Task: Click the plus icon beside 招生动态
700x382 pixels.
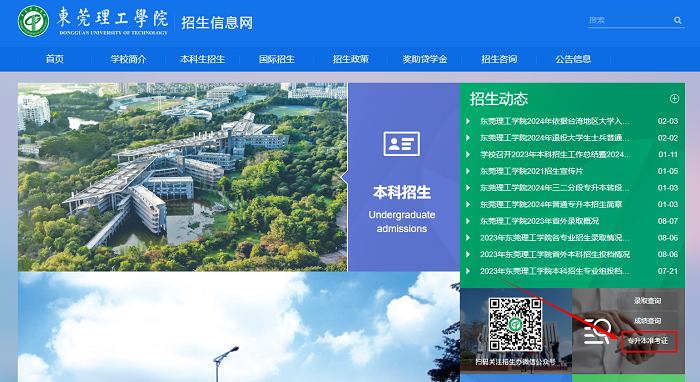Action: pos(674,99)
